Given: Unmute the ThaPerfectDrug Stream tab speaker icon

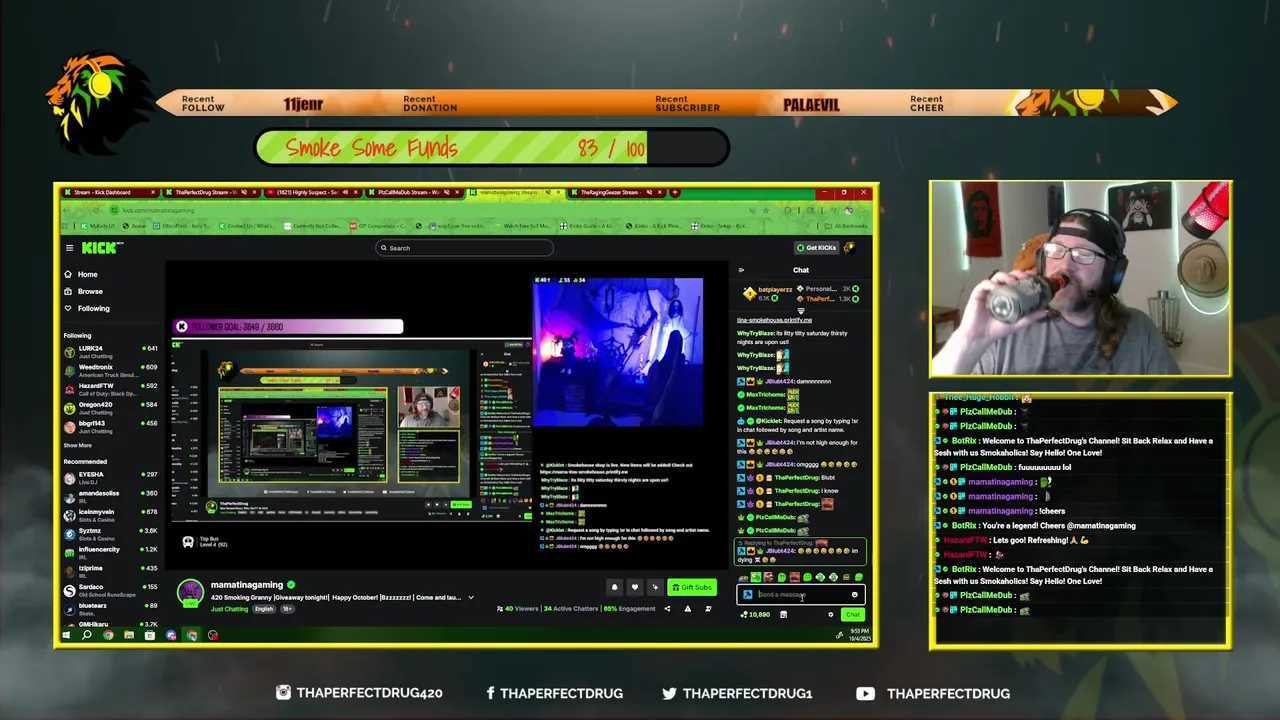Looking at the screenshot, I should pos(243,192).
